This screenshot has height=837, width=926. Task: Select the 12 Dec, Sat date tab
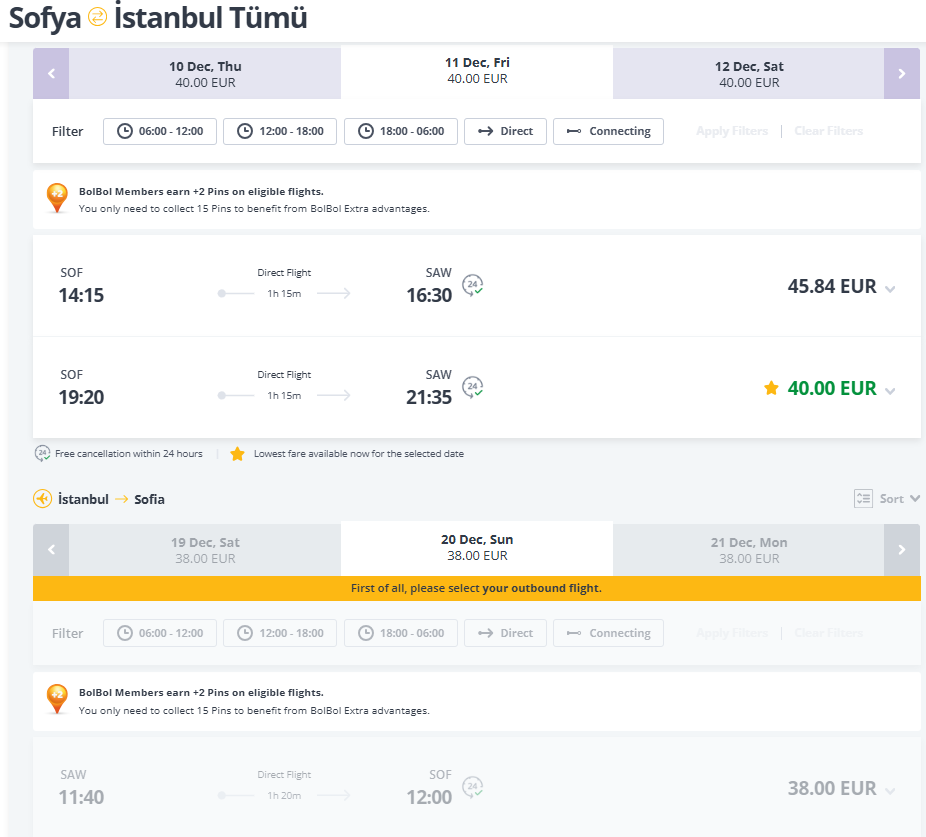[749, 73]
